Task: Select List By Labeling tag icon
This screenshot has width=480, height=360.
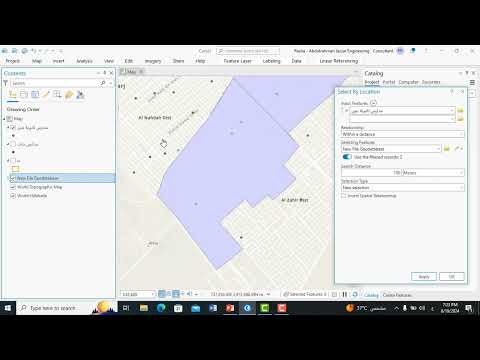Action: click(x=69, y=95)
